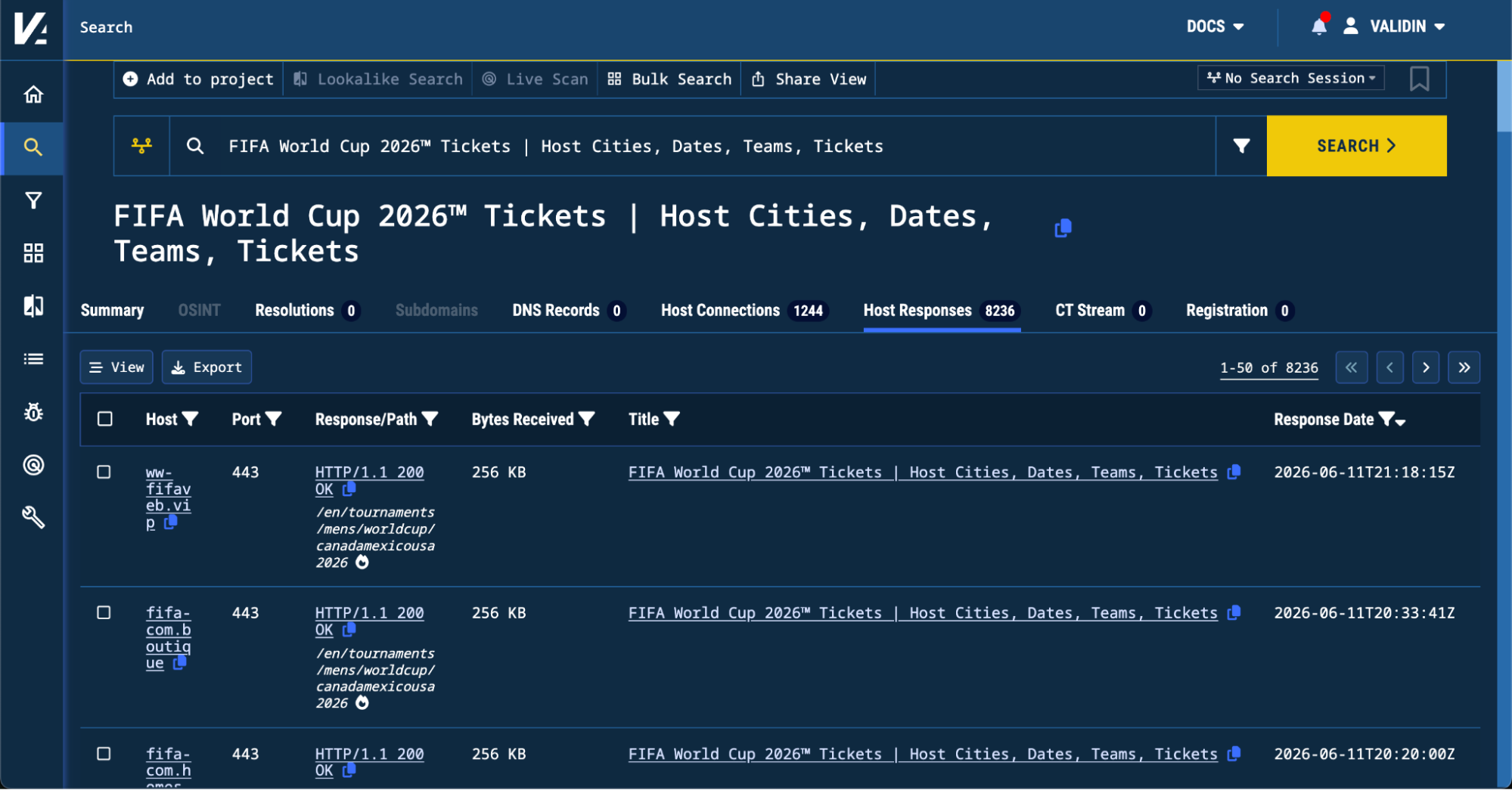
Task: Check the ww-fifaveb.vip row checkbox
Action: pos(104,472)
